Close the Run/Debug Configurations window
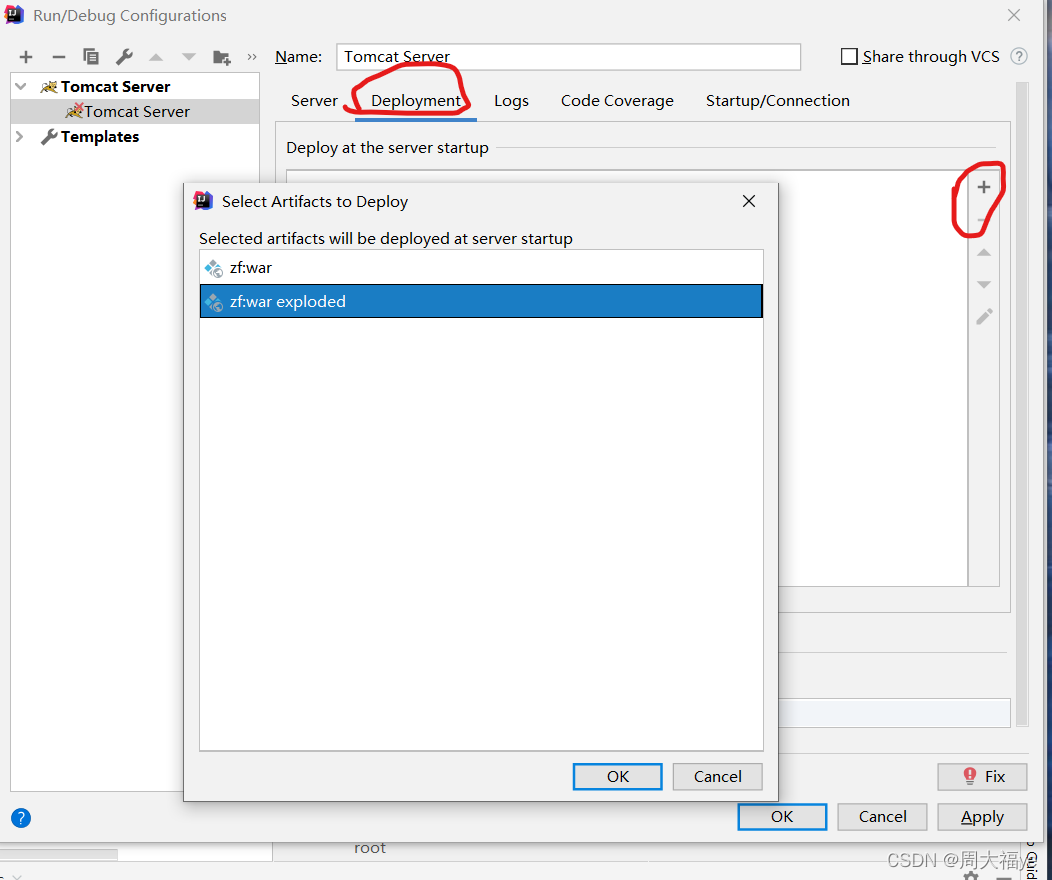This screenshot has height=880, width=1052. (x=1014, y=15)
